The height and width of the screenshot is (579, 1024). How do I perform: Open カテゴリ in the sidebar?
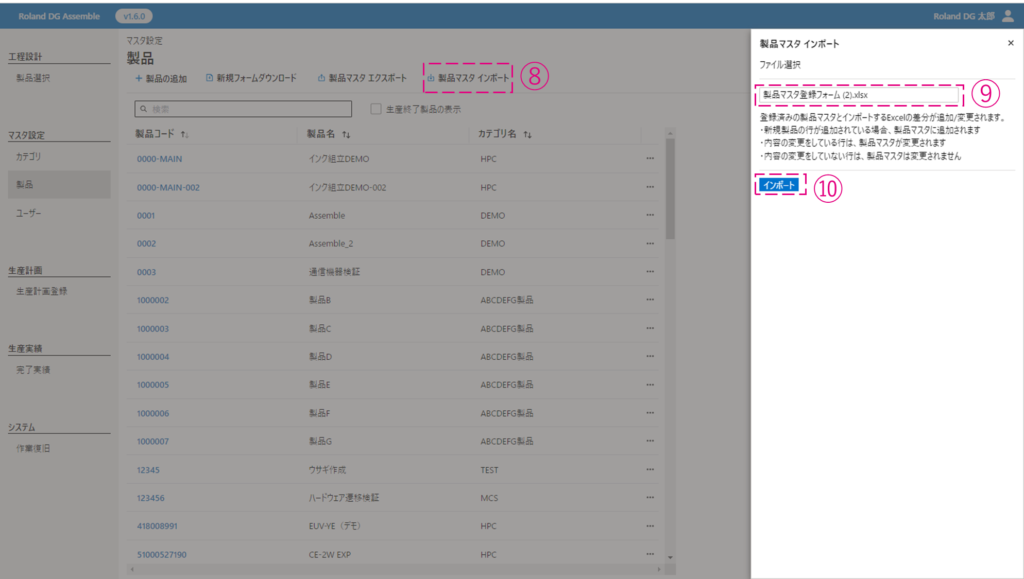28,157
